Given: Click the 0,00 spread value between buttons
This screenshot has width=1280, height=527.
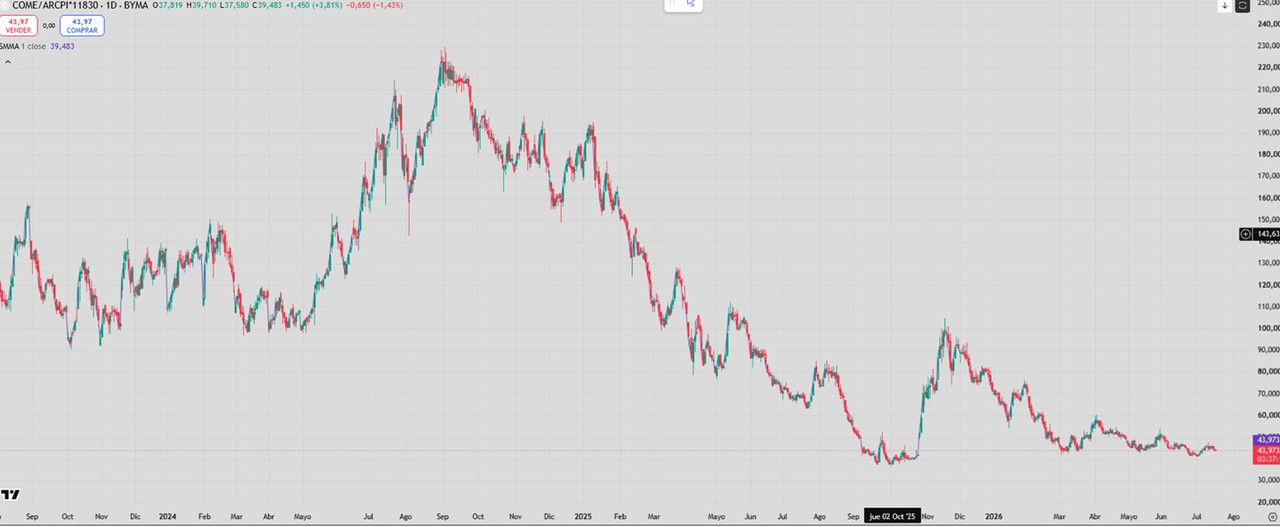Looking at the screenshot, I should pos(49,26).
